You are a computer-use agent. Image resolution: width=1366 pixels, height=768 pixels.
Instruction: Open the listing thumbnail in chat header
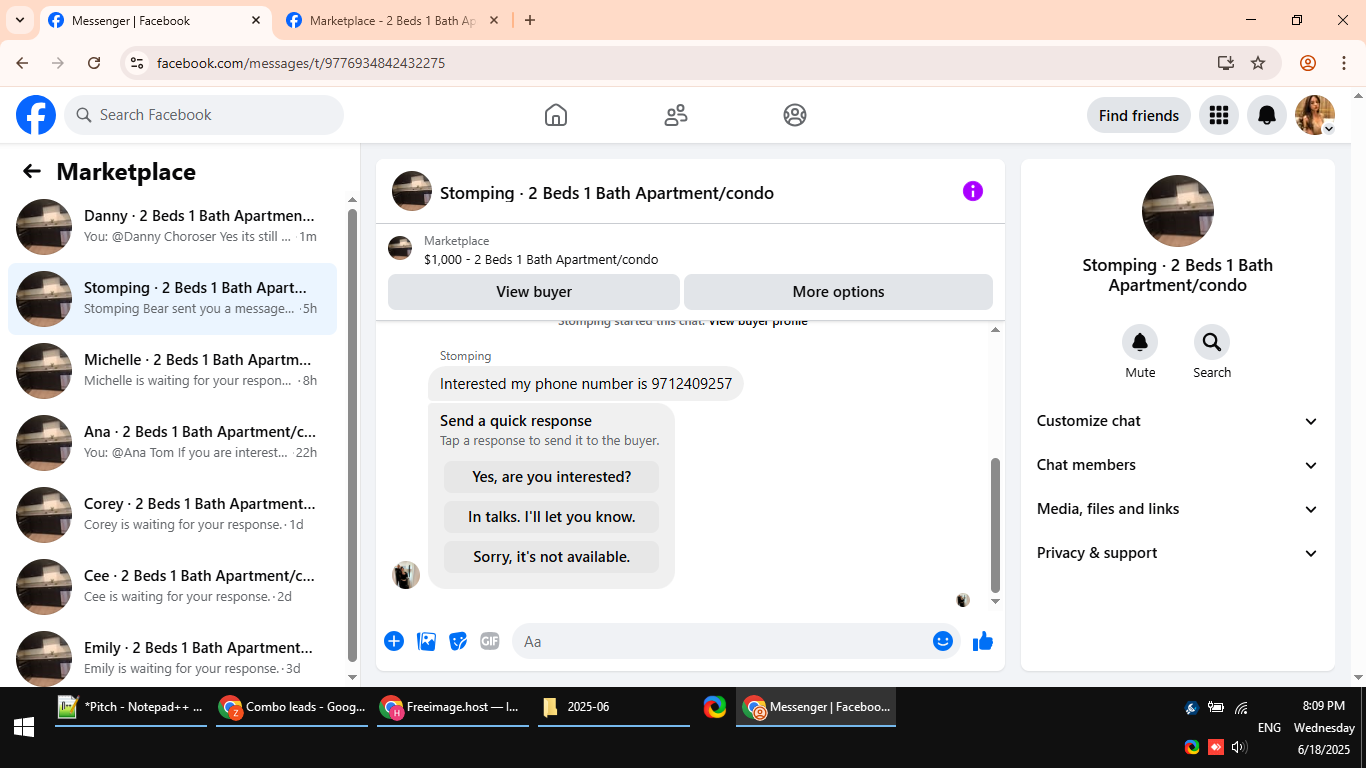point(412,191)
